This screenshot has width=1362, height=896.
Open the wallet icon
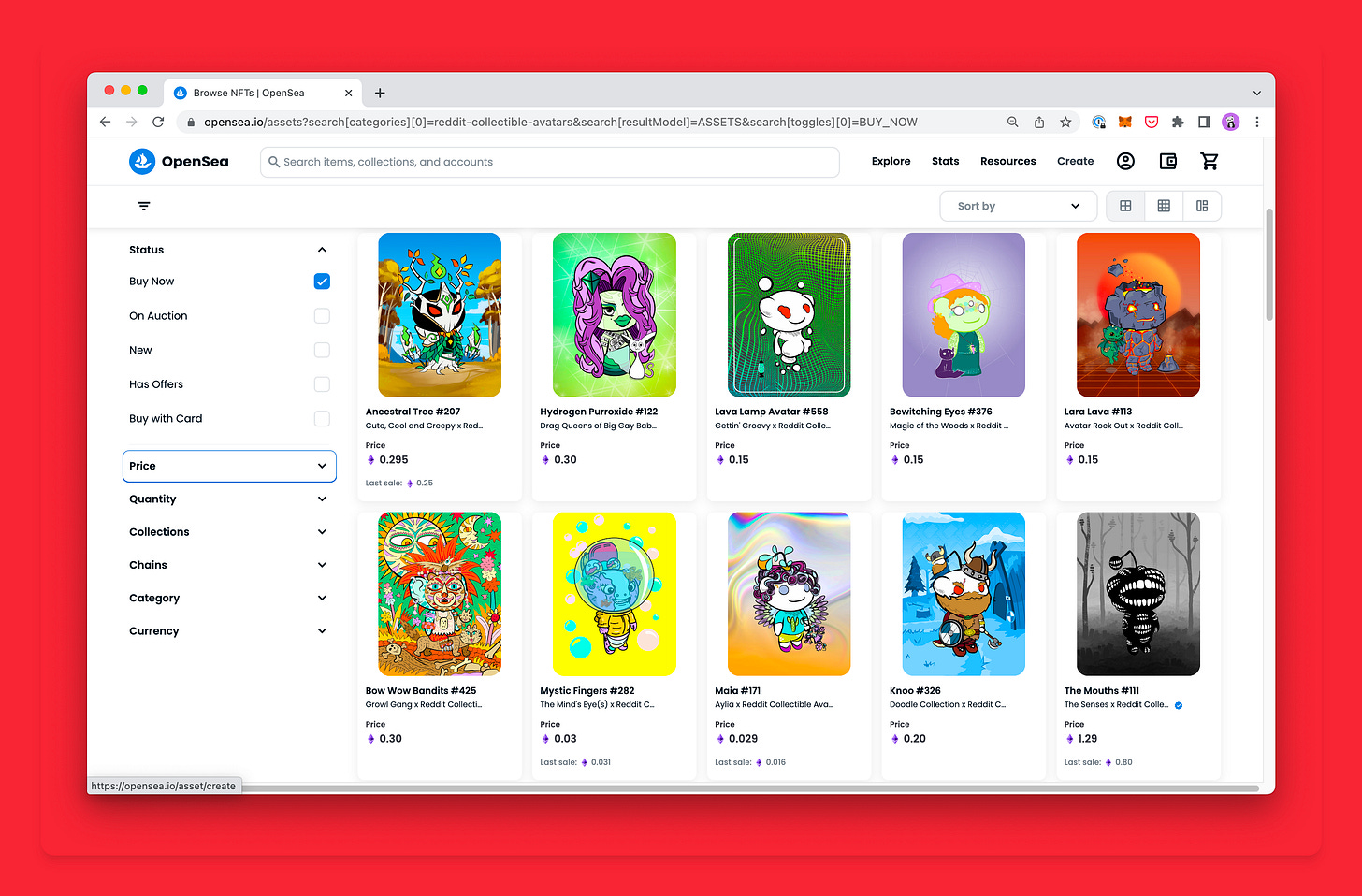pos(1167,162)
